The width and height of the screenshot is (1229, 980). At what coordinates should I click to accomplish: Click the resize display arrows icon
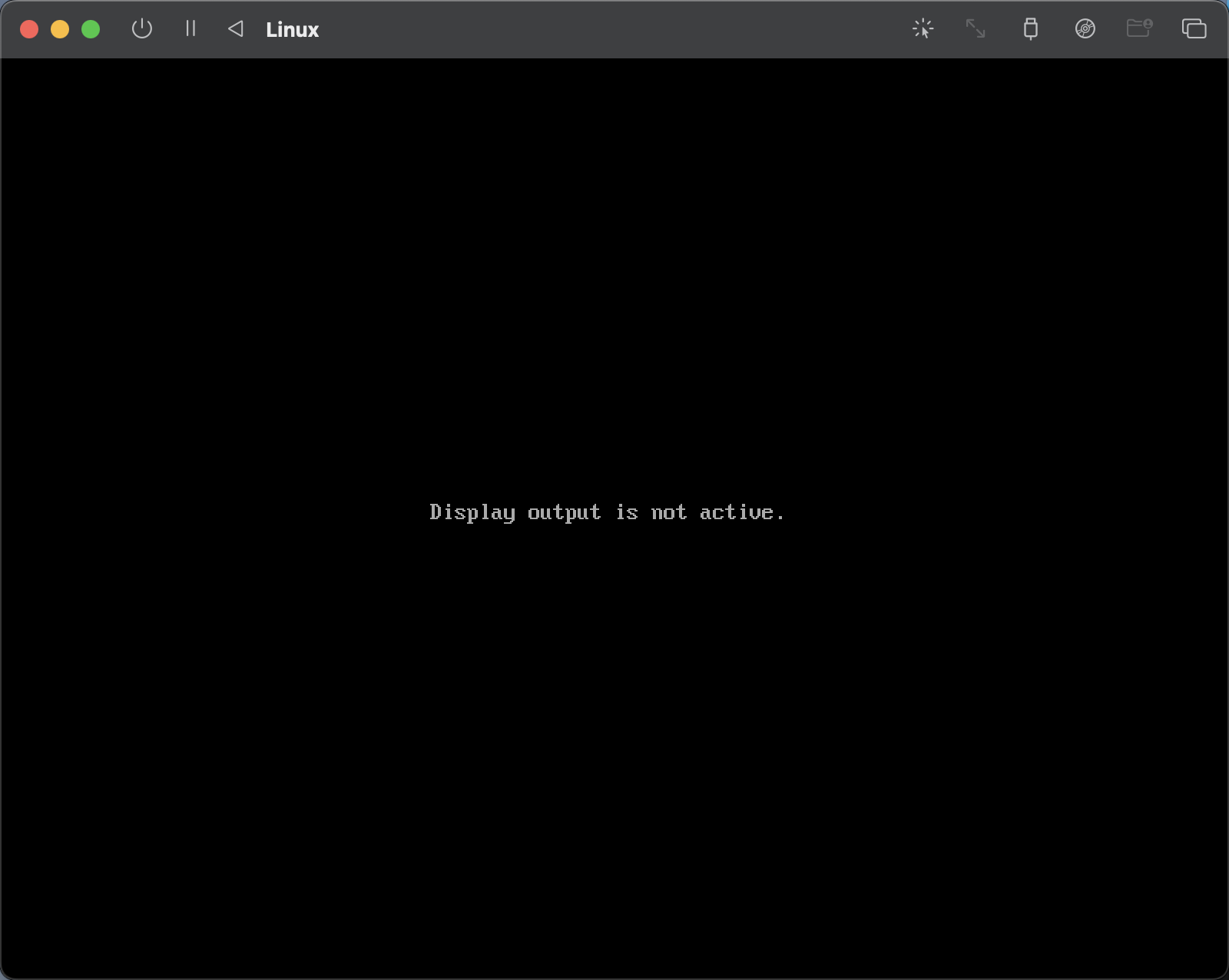(x=976, y=29)
